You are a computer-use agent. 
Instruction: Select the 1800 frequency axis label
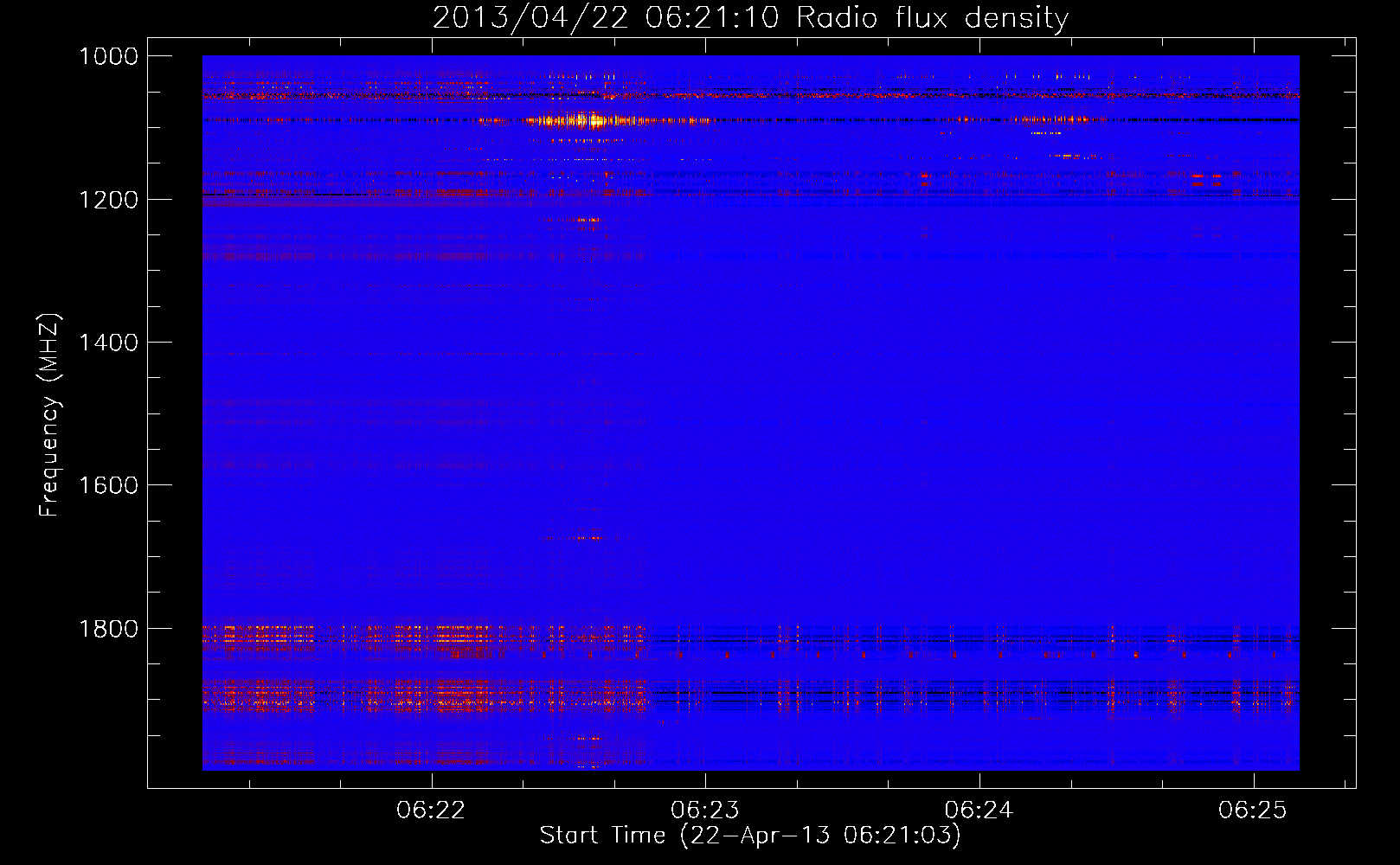(108, 629)
